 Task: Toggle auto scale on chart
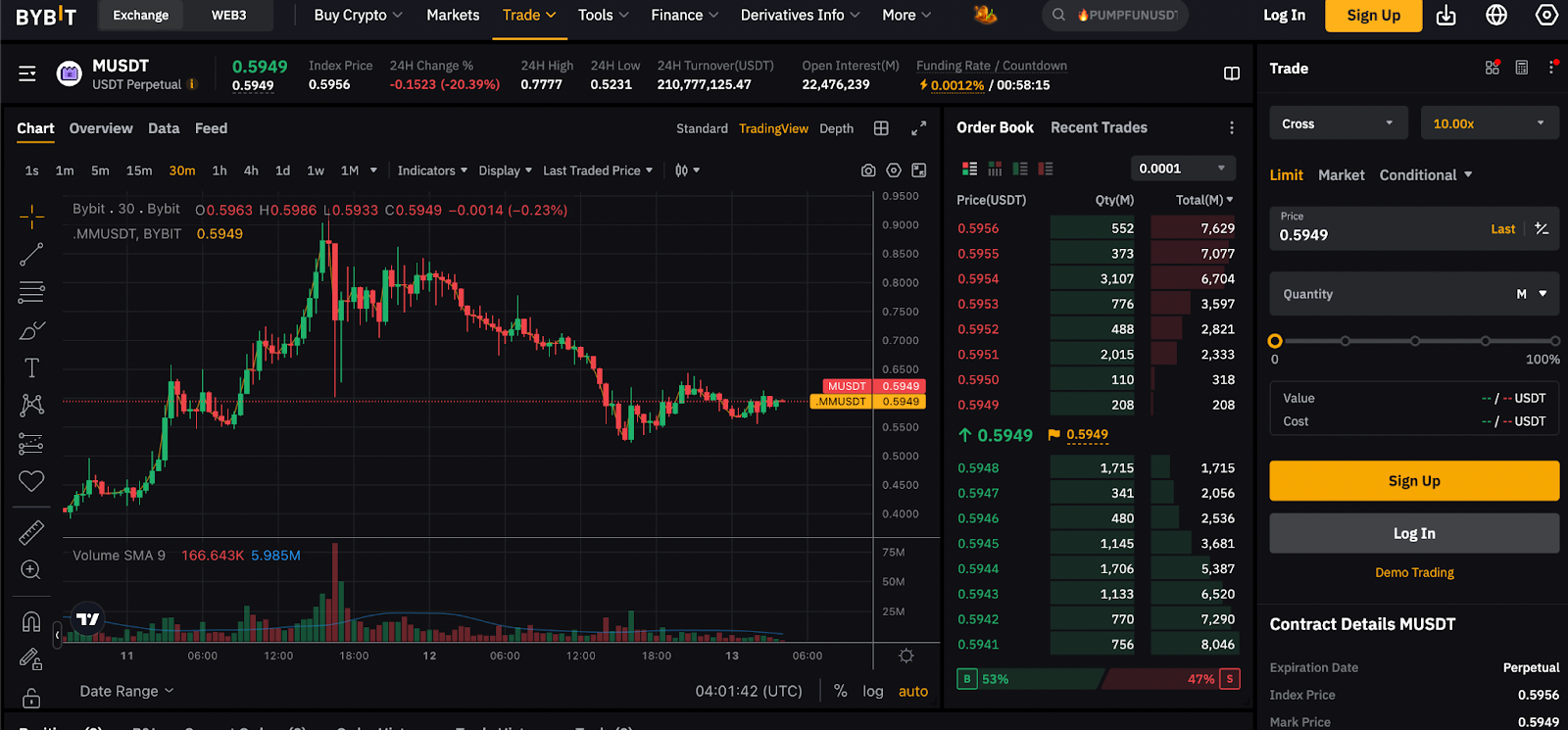[x=913, y=691]
